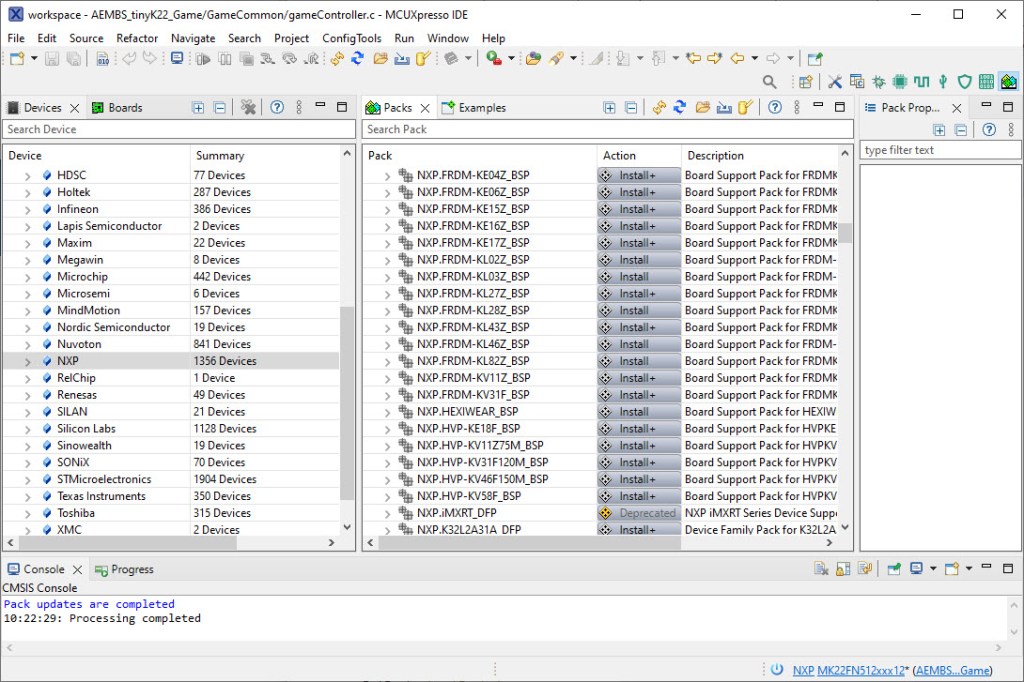Click the shield perspective icon in top right

click(965, 82)
